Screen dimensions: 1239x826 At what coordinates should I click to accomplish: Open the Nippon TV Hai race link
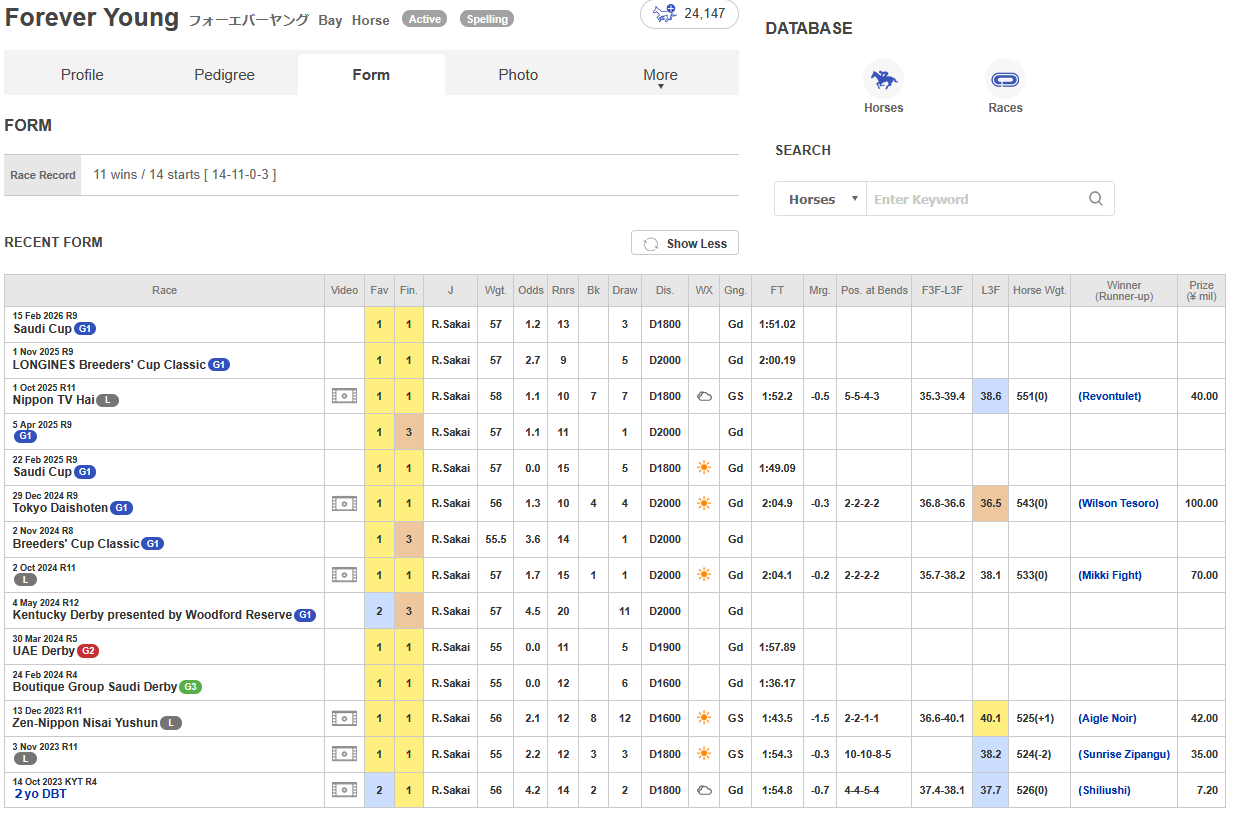pos(54,400)
